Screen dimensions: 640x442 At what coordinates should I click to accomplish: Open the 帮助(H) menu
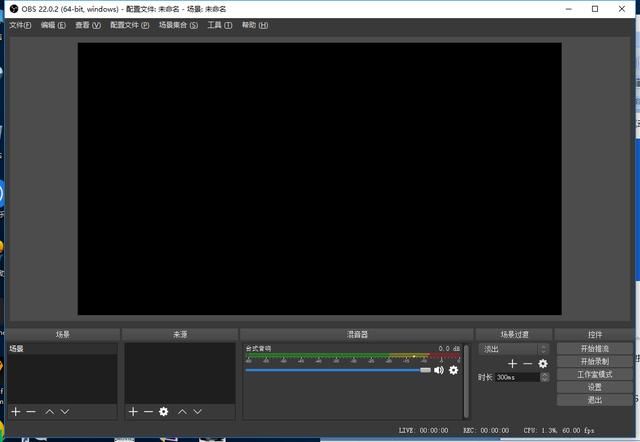[x=255, y=25]
